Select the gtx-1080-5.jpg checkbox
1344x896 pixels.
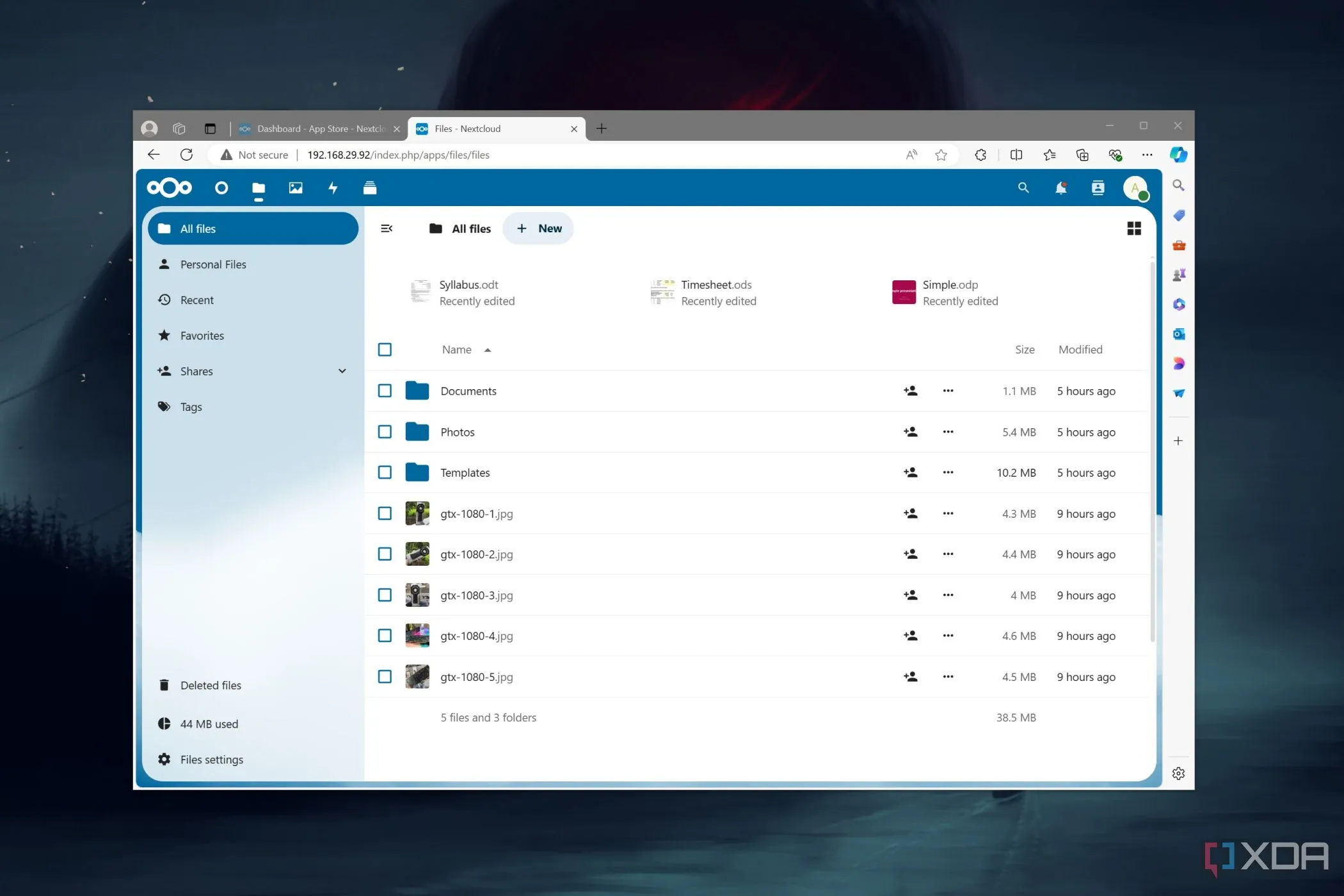pos(385,676)
